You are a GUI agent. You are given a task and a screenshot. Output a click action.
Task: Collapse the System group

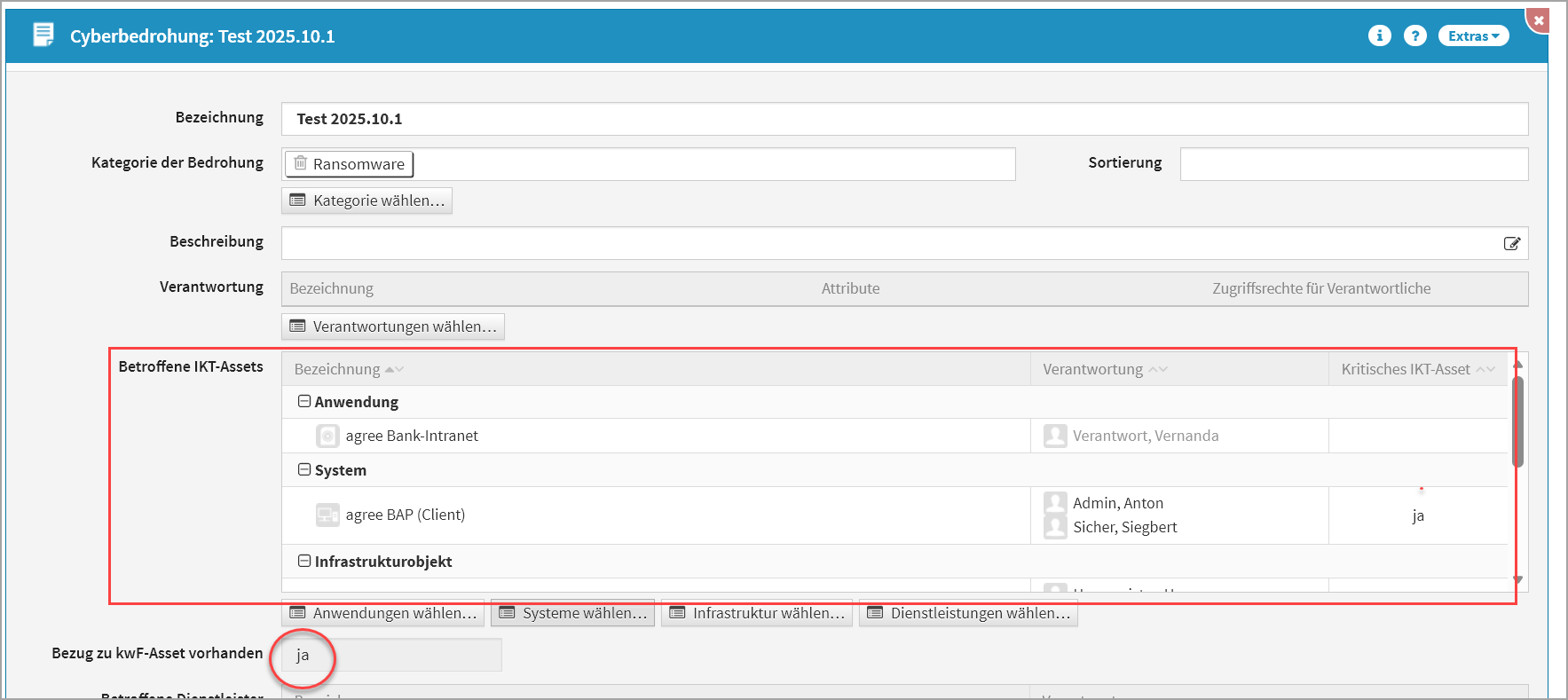[x=304, y=470]
